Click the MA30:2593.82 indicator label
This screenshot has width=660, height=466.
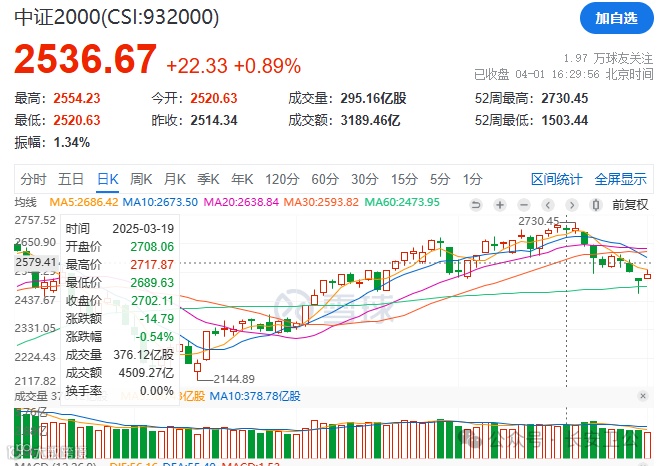point(321,202)
